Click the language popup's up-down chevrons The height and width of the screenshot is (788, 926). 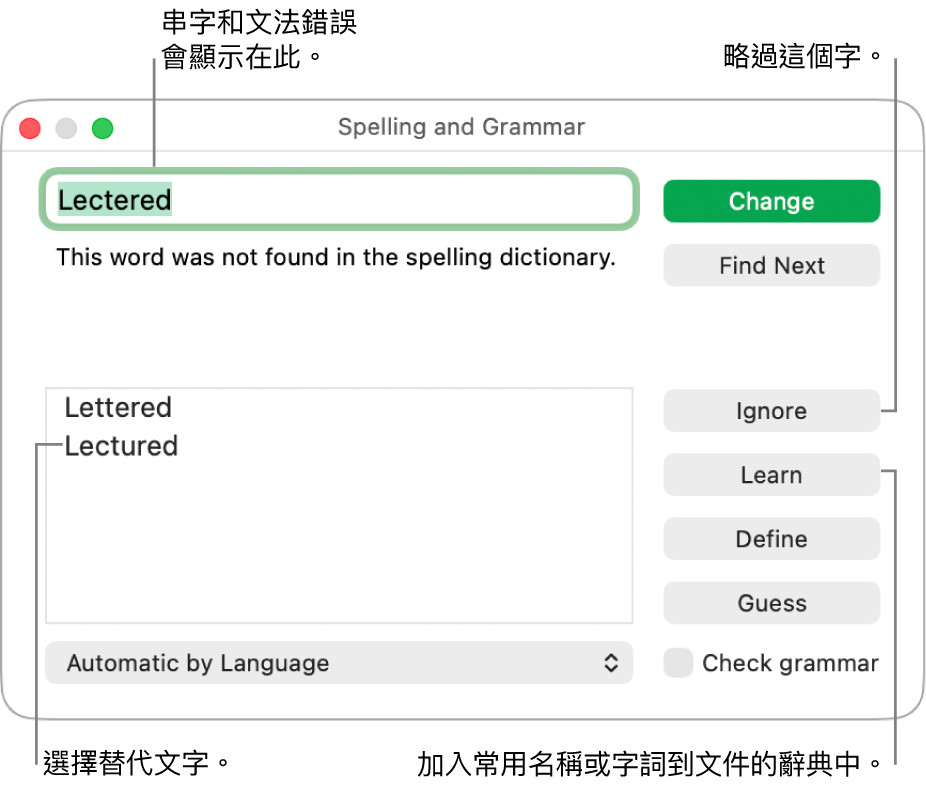(x=611, y=663)
